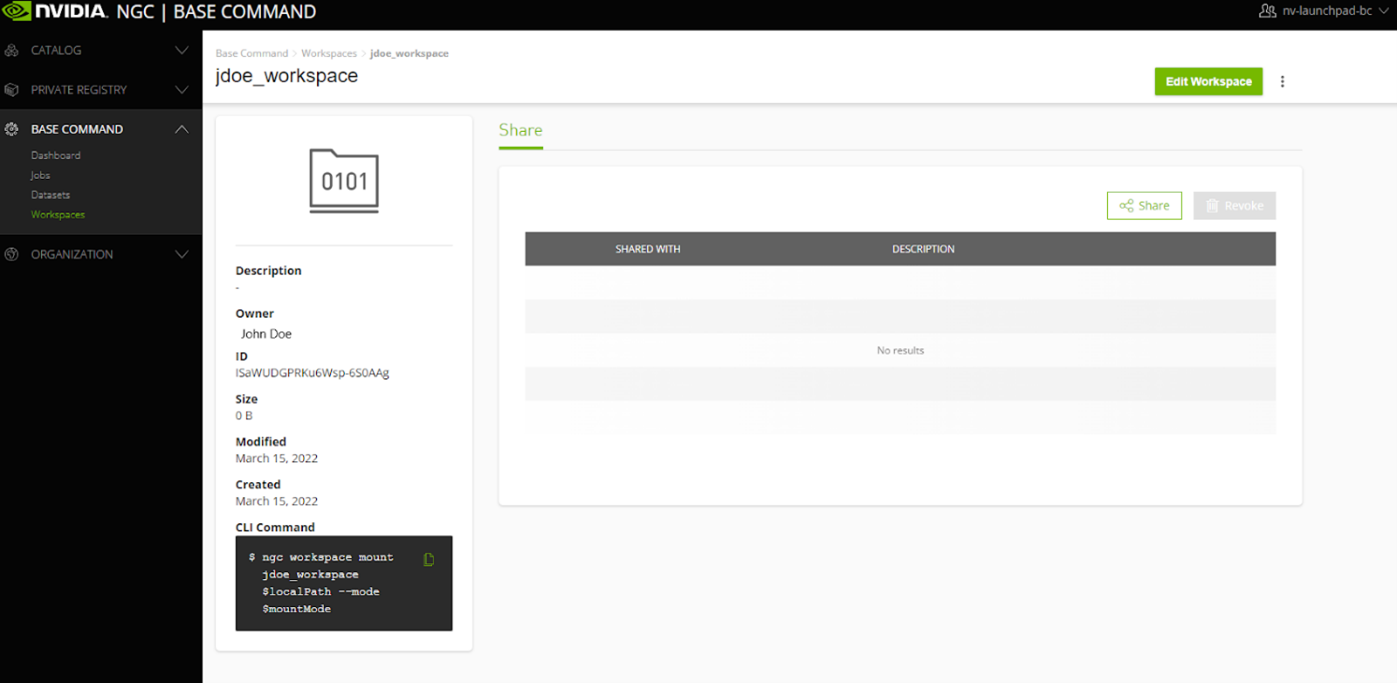1397x683 pixels.
Task: Select the Share tab
Action: click(x=520, y=130)
